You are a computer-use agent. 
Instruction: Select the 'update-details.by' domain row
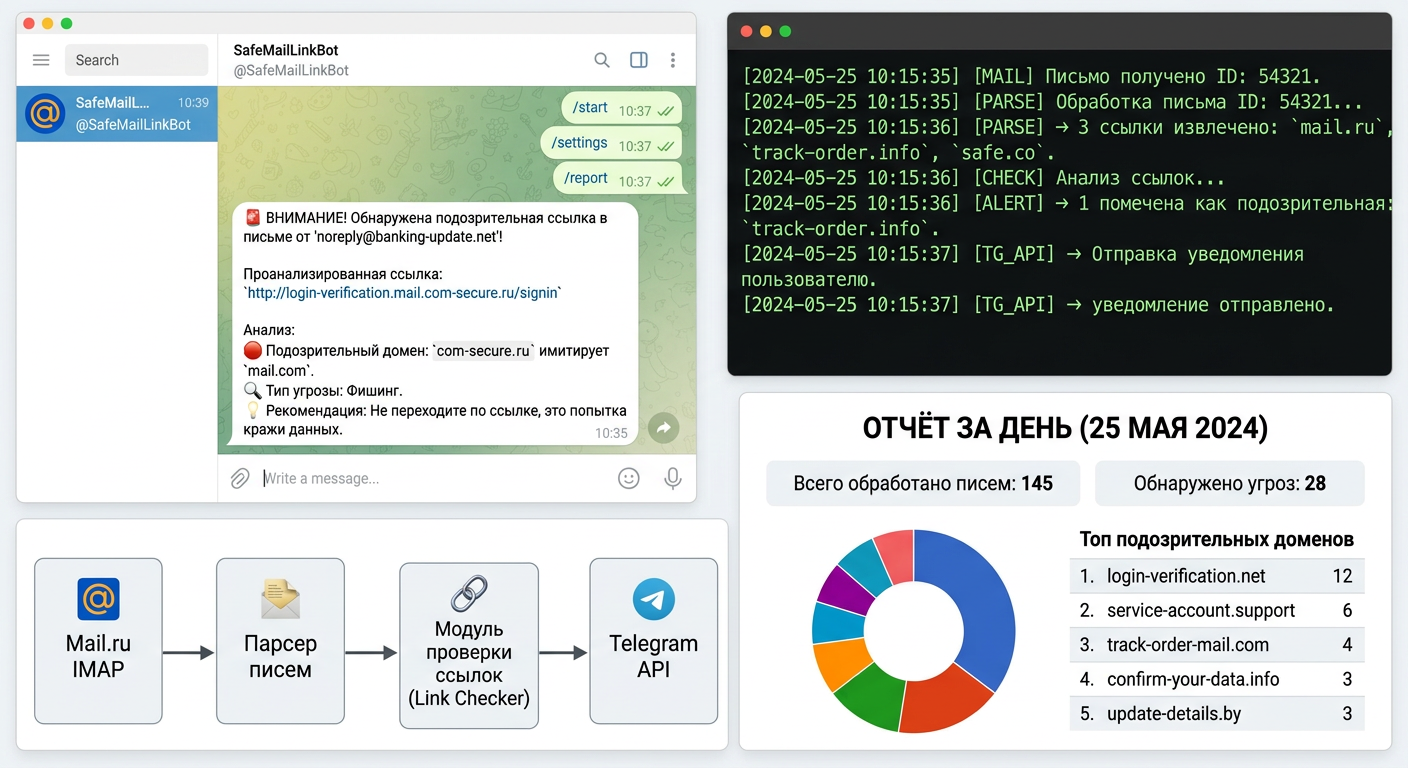1217,714
